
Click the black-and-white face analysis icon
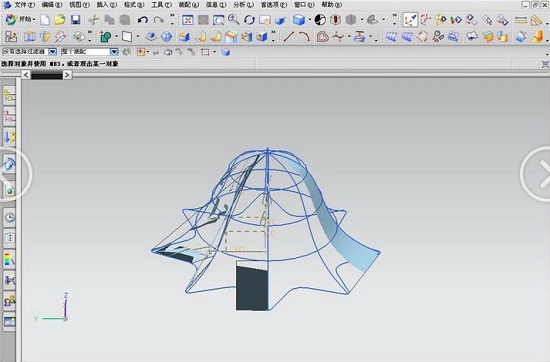(320, 20)
